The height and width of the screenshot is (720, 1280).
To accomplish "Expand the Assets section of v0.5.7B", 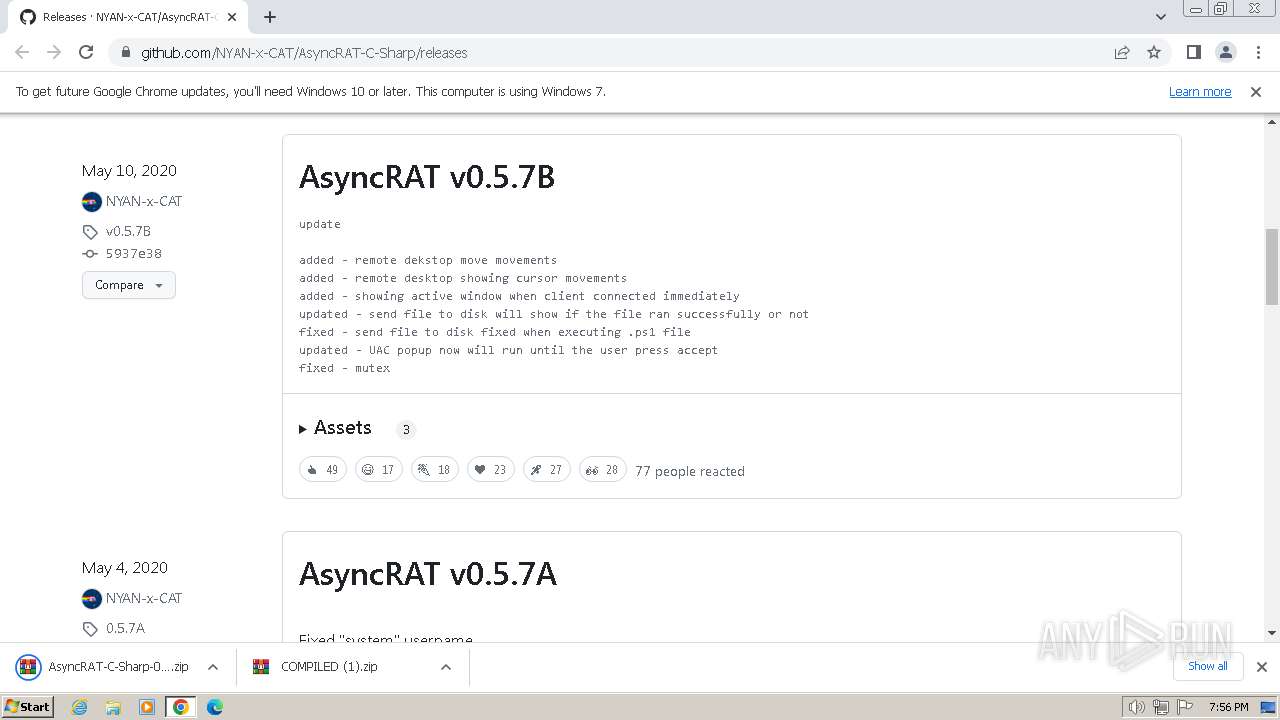I will pyautogui.click(x=335, y=428).
